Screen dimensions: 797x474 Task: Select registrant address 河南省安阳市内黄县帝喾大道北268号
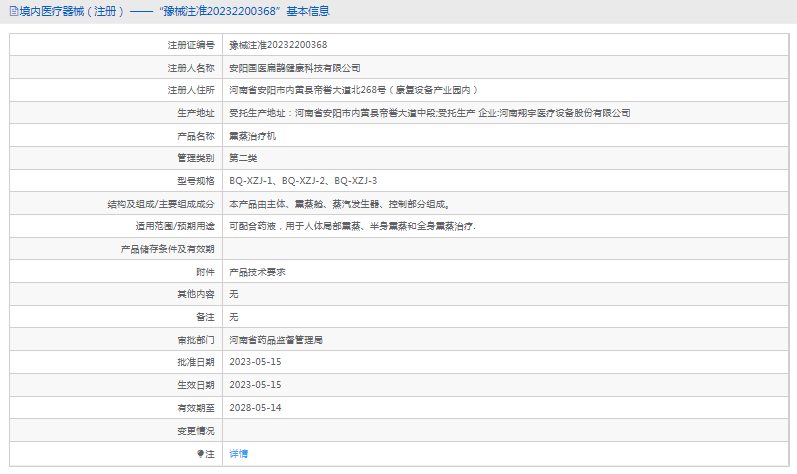coord(354,90)
